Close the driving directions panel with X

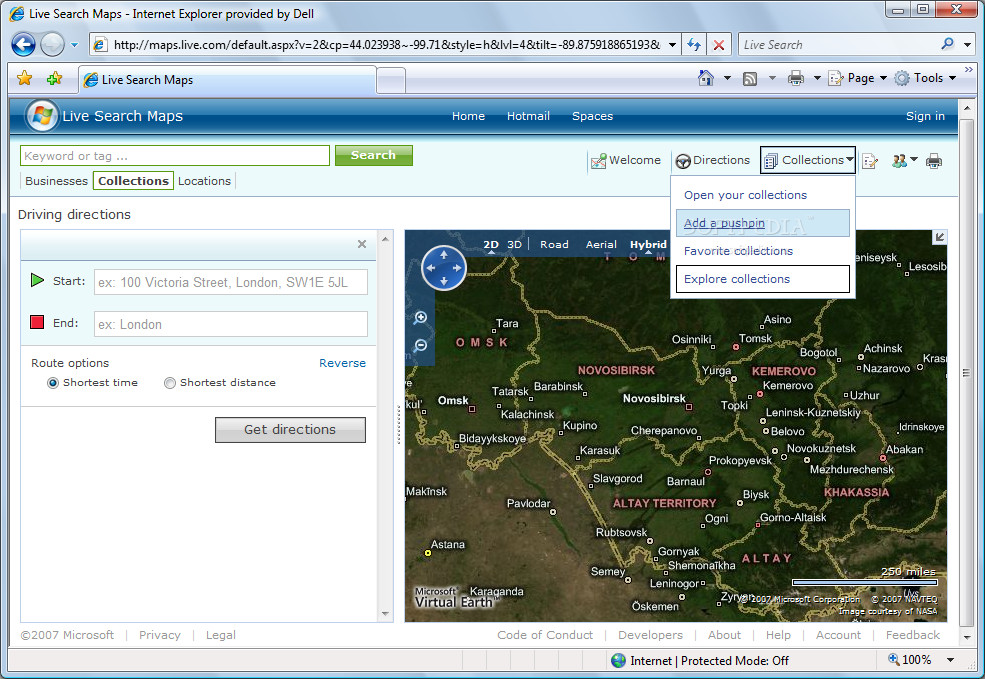362,244
